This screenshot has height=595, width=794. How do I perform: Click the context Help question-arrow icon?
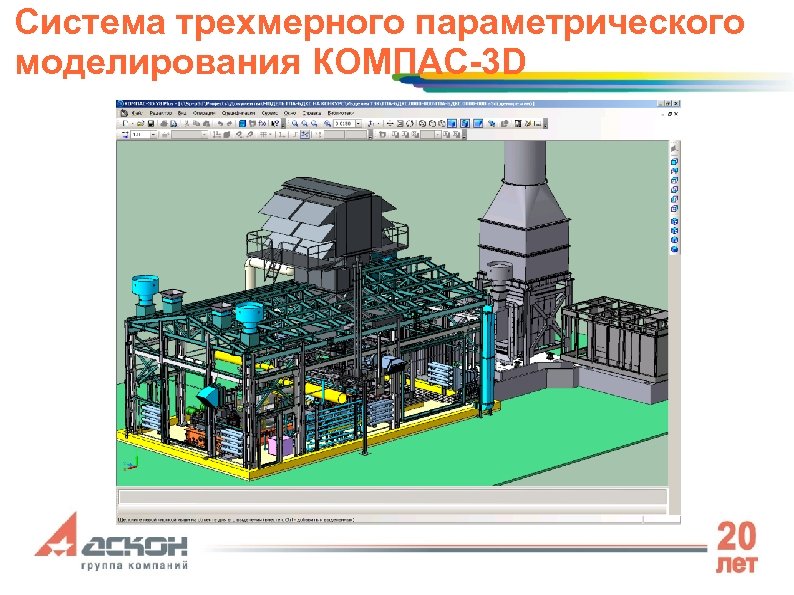click(x=275, y=124)
